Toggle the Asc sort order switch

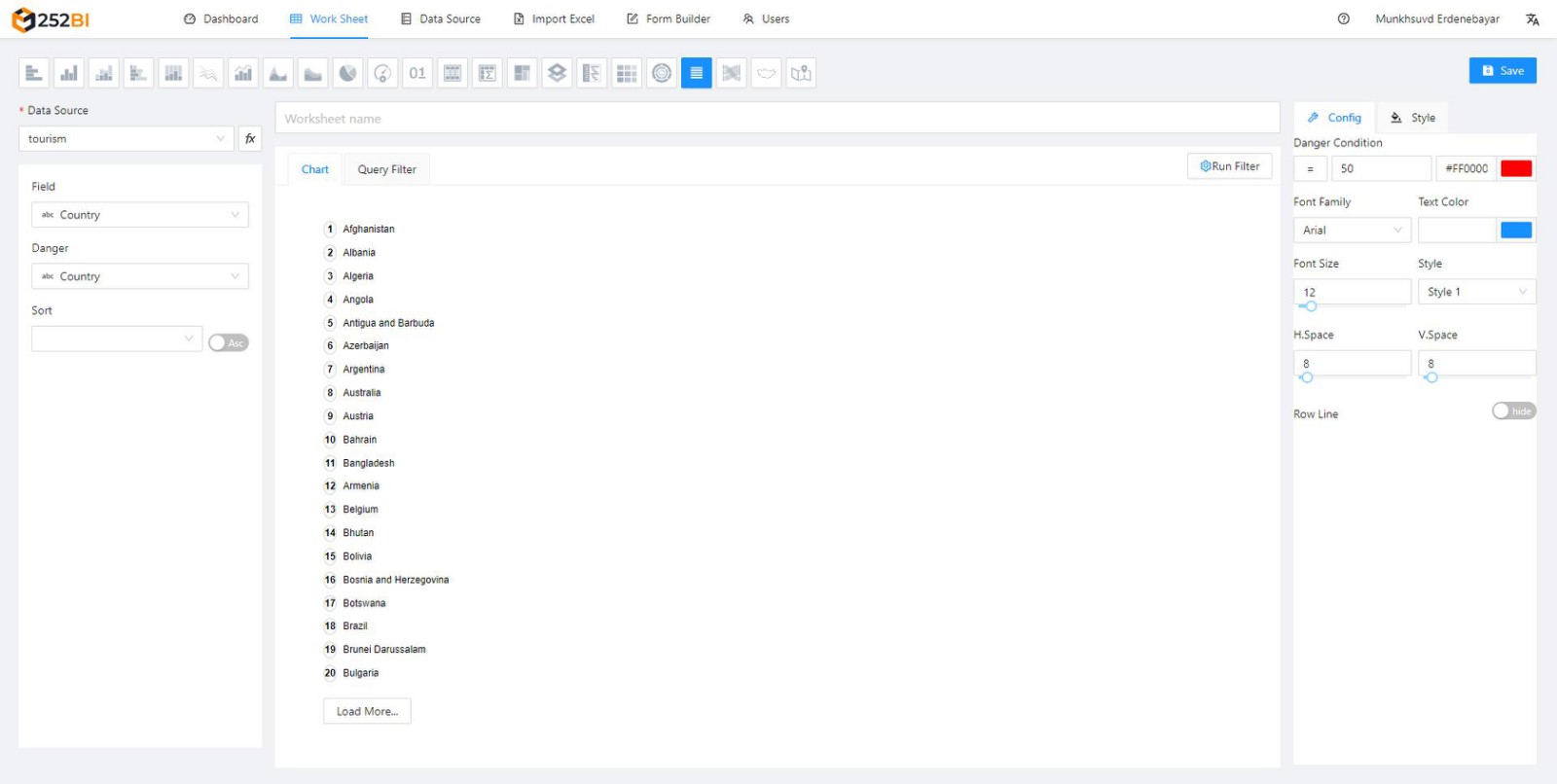tap(229, 342)
